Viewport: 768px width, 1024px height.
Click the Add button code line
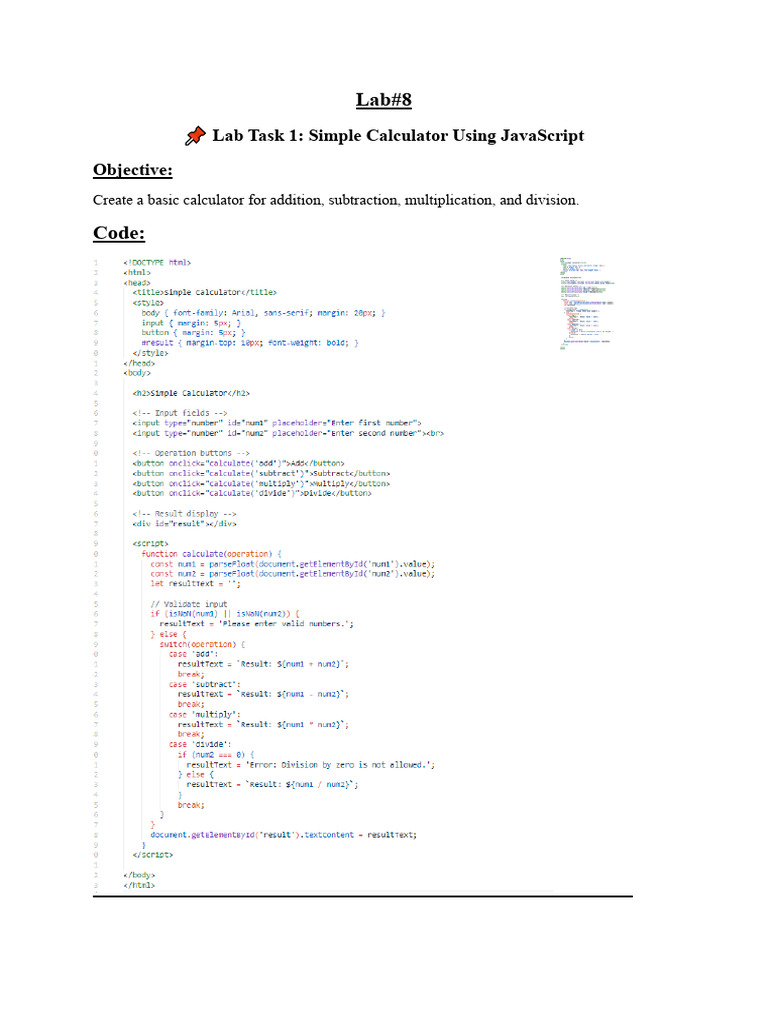(238, 463)
